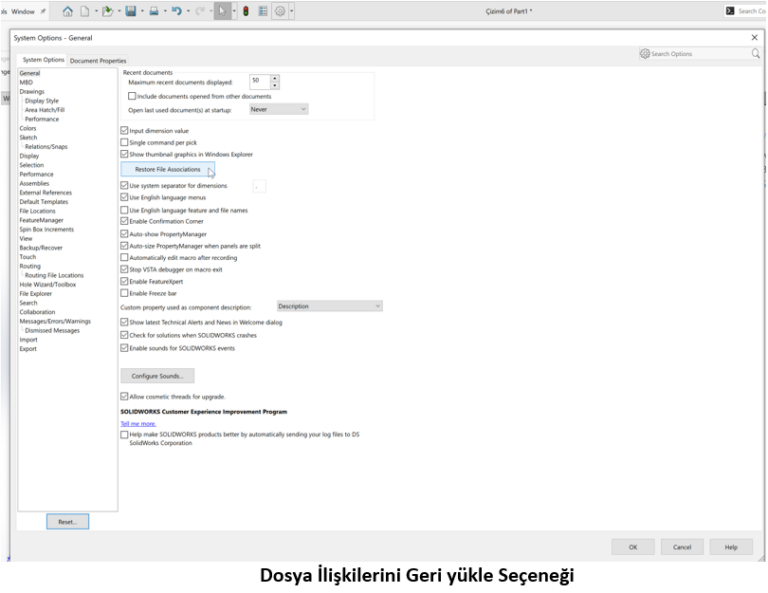This screenshot has width=768, height=593.
Task: Switch to the Document Properties tab
Action: pyautogui.click(x=98, y=61)
